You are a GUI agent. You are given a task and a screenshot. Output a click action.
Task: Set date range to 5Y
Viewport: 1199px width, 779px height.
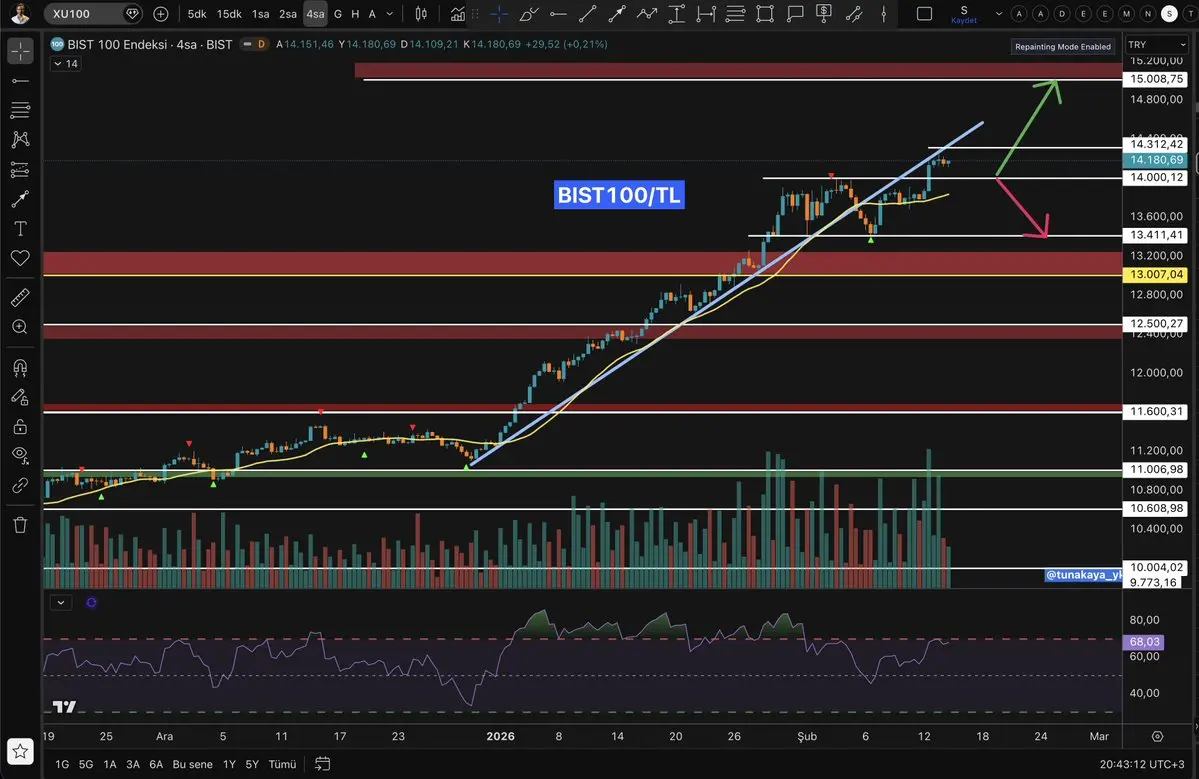252,764
